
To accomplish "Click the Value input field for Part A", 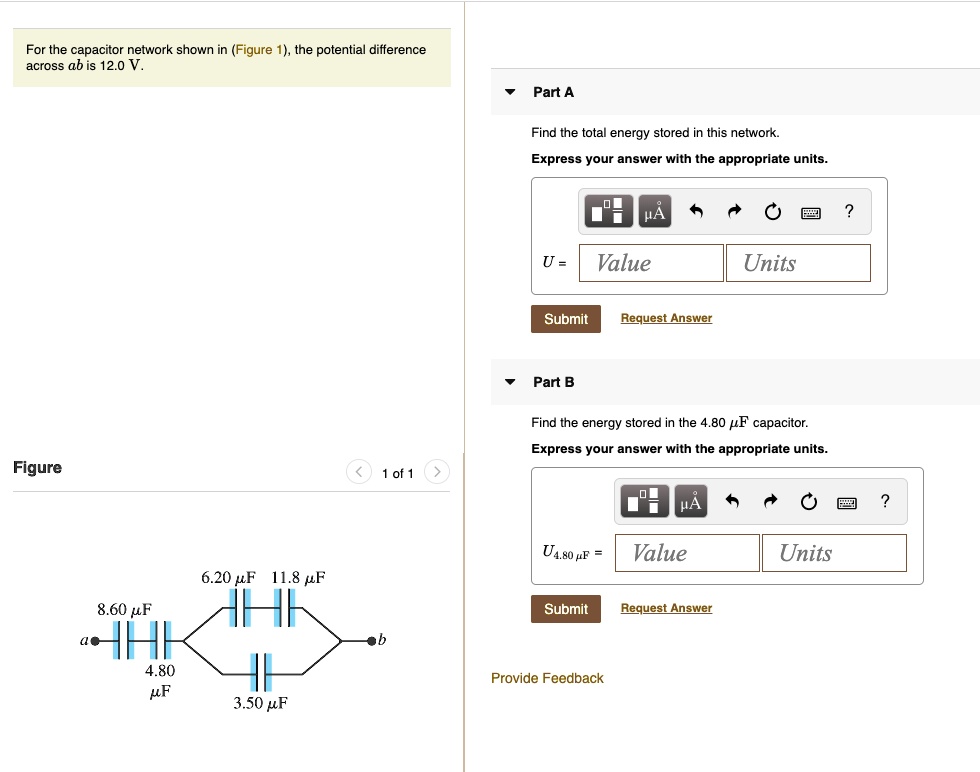I will click(x=651, y=262).
